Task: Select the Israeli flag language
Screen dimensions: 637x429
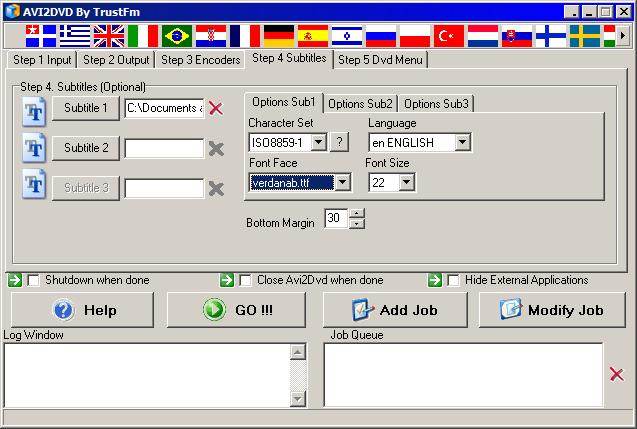Action: tap(347, 36)
